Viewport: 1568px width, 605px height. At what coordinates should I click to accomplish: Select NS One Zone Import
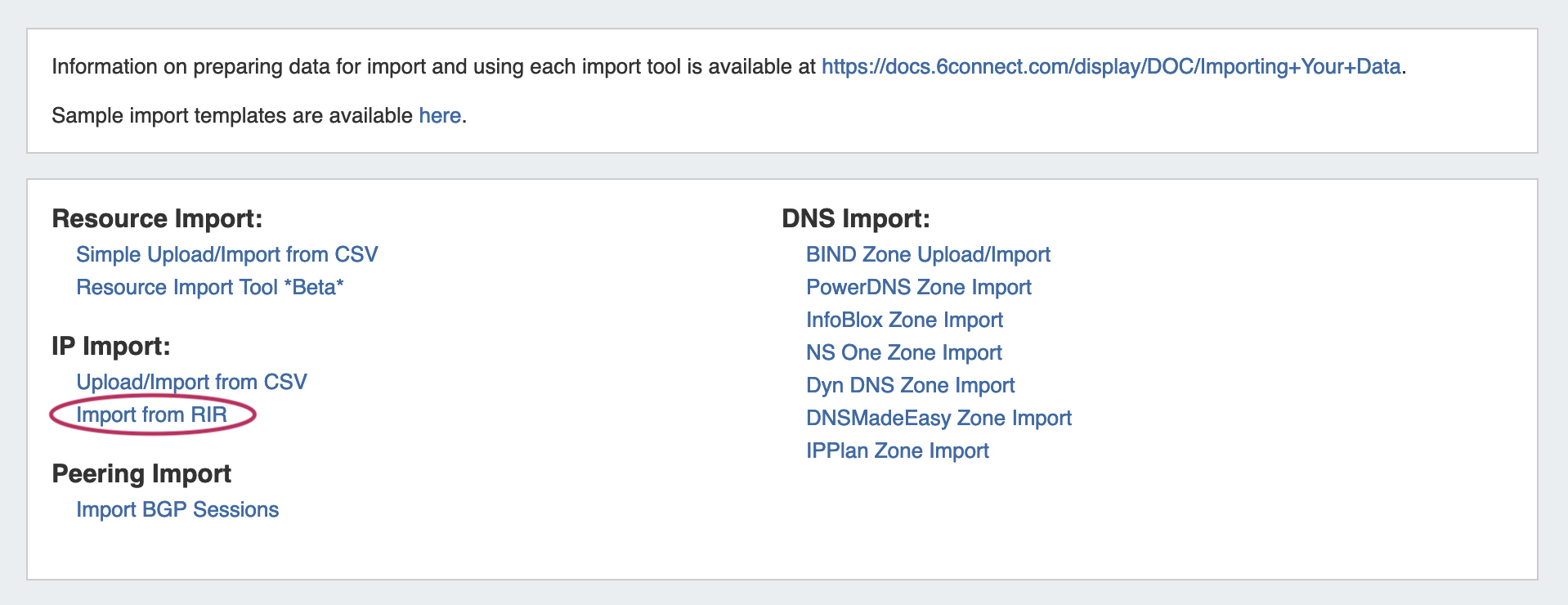pos(903,352)
